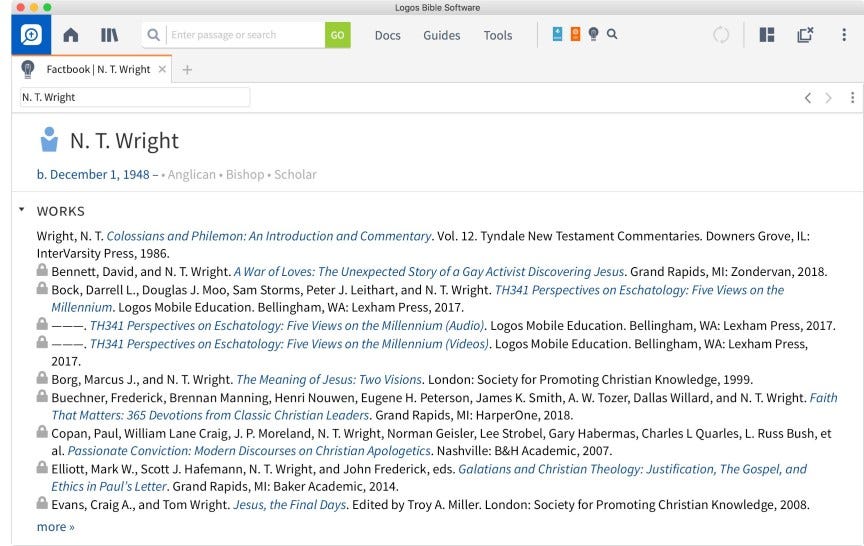864x546 pixels.
Task: Open Jesus, the Final Days link
Action: click(290, 505)
